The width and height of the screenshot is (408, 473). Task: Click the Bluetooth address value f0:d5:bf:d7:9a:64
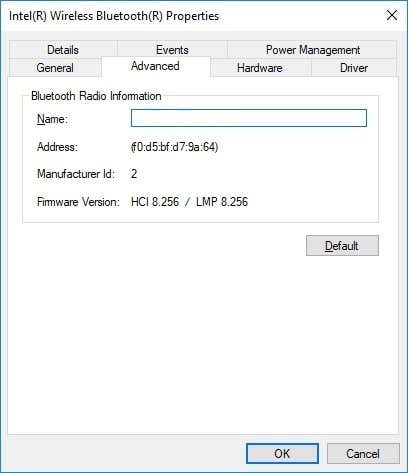click(174, 147)
